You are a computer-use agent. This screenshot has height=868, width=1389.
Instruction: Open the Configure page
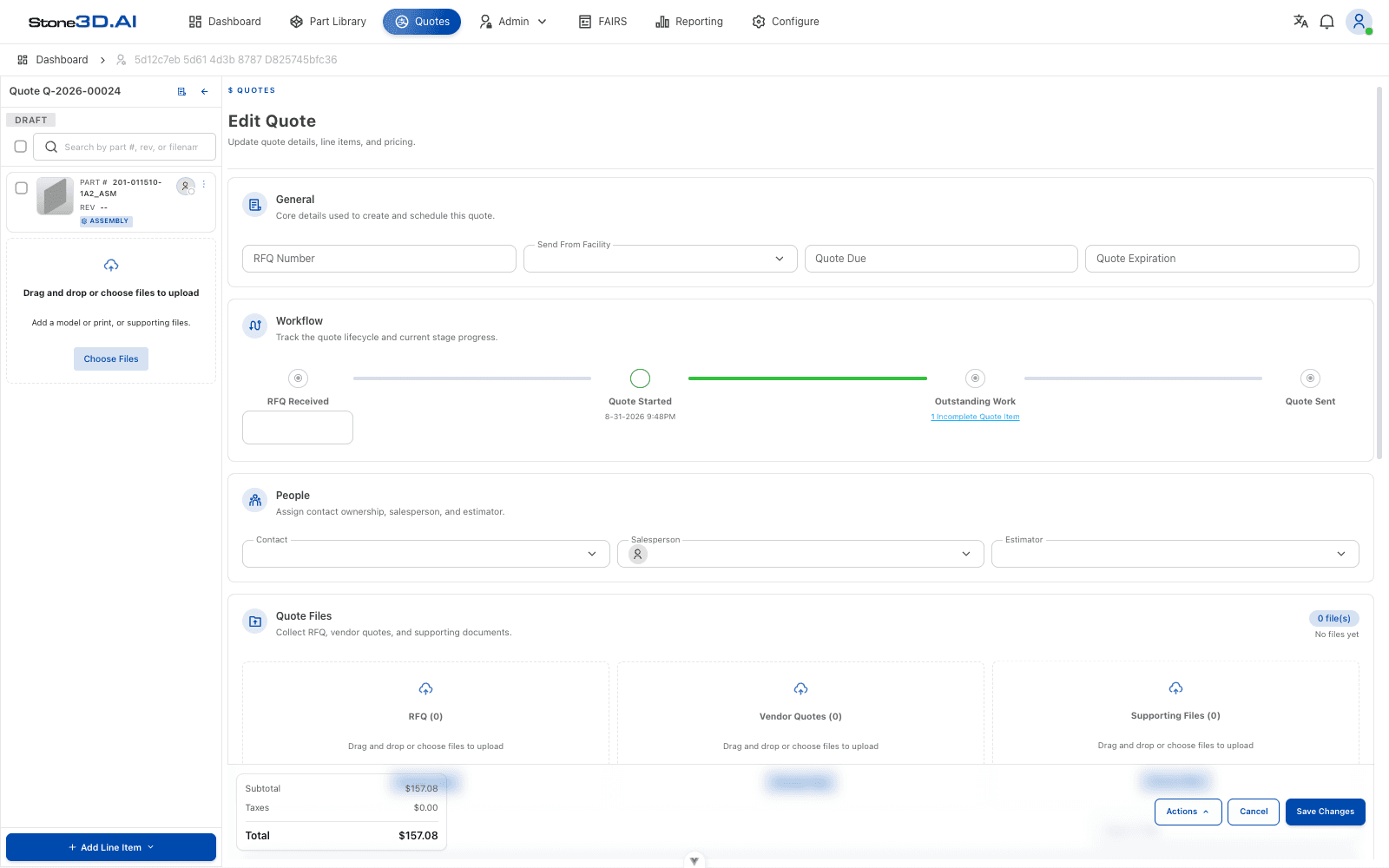786,22
